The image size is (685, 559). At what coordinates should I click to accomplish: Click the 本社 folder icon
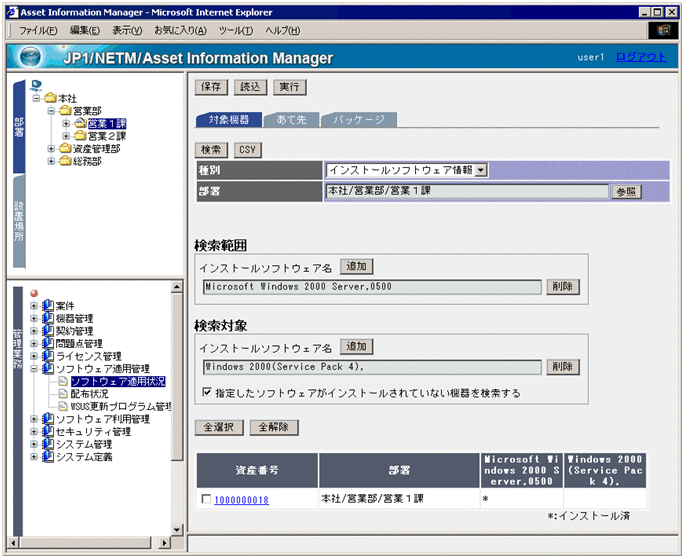[x=50, y=98]
